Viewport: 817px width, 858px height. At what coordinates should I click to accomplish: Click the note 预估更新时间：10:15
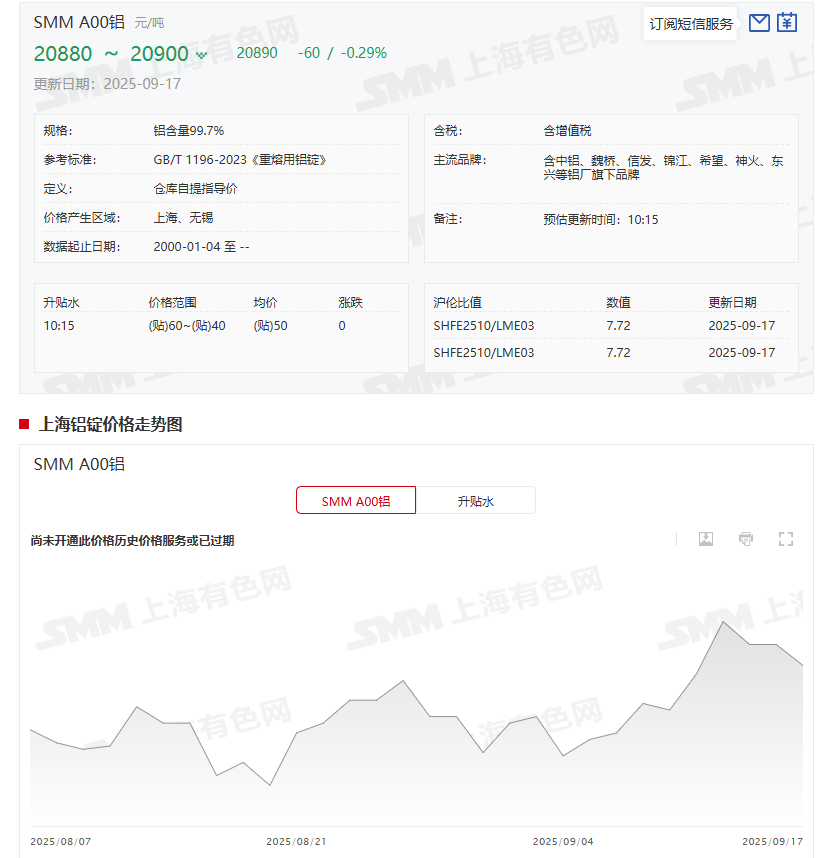click(x=601, y=220)
